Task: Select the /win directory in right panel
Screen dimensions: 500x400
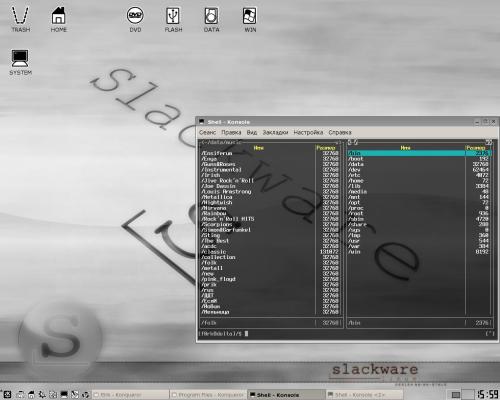Action: [419, 252]
